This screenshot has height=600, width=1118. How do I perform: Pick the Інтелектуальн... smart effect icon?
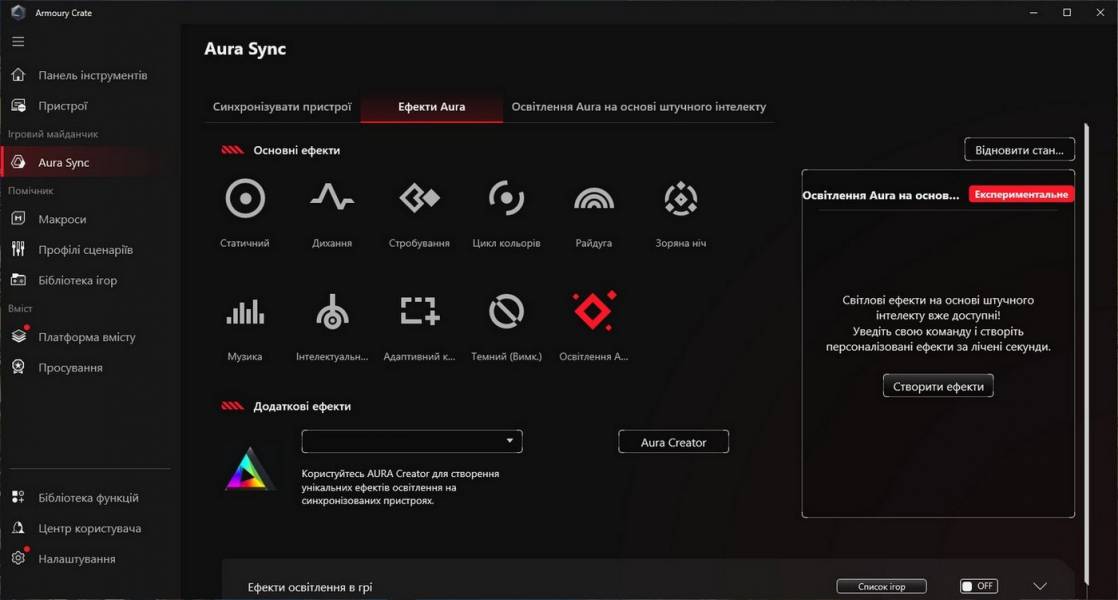tap(332, 311)
